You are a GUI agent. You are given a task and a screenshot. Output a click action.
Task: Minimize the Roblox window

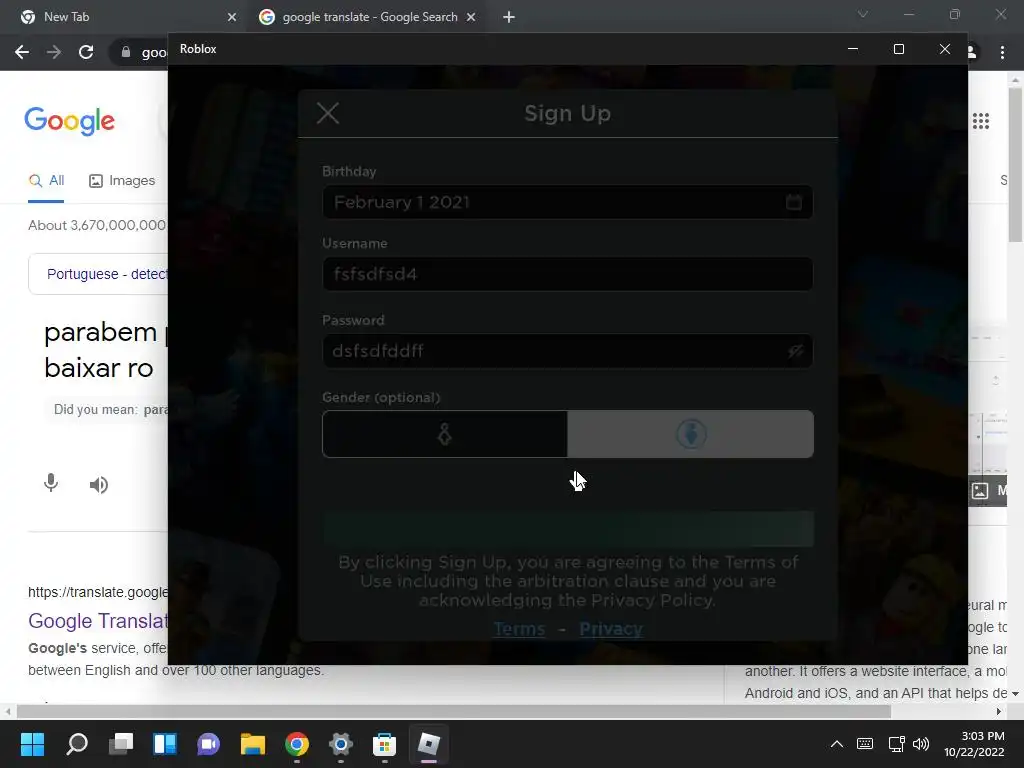853,49
